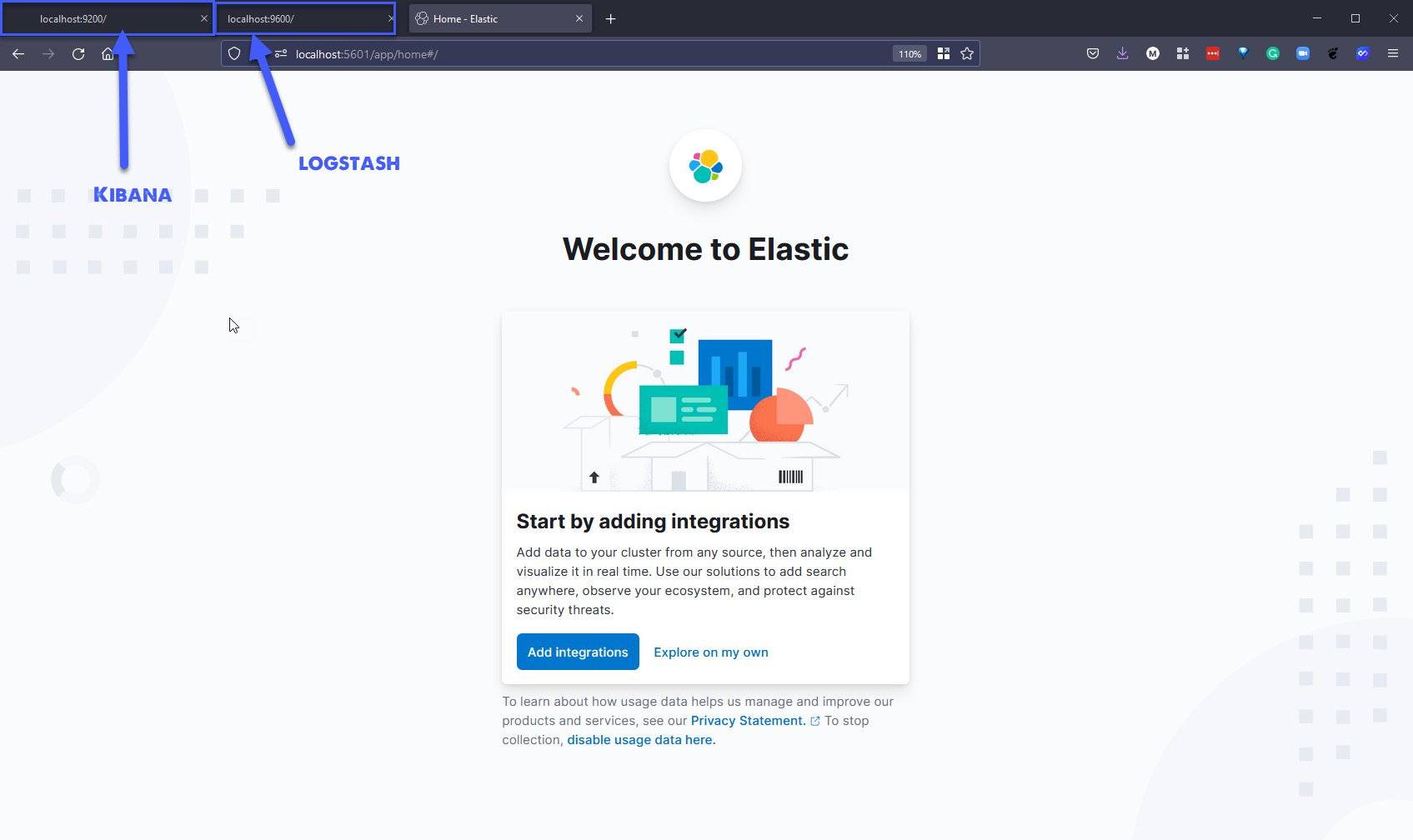Open the Privacy Statement link

pyautogui.click(x=748, y=721)
